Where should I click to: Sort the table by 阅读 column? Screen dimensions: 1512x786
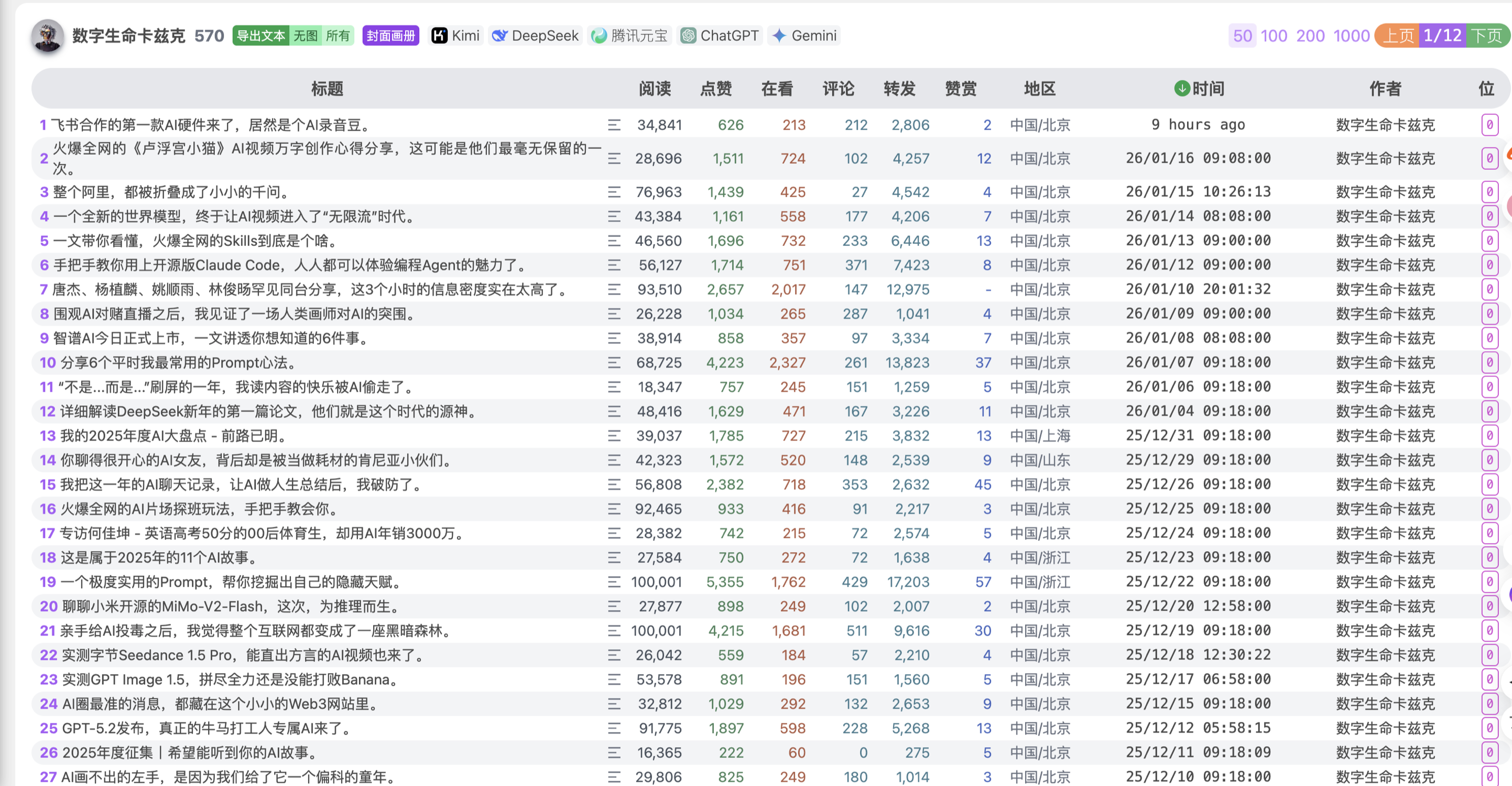[655, 89]
